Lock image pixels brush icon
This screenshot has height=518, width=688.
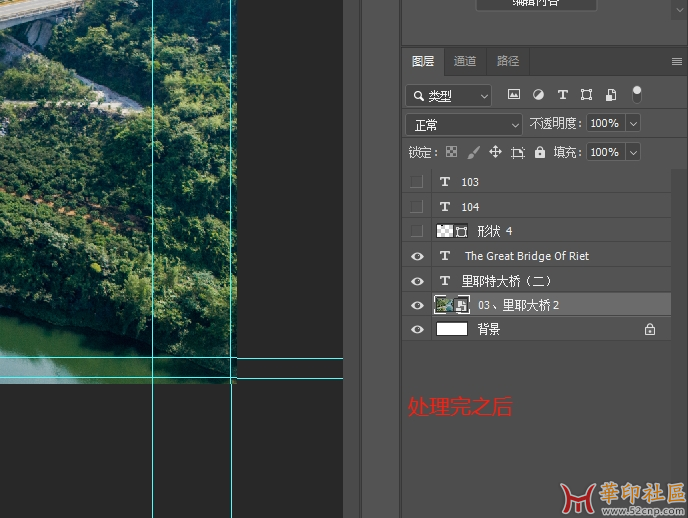(473, 153)
